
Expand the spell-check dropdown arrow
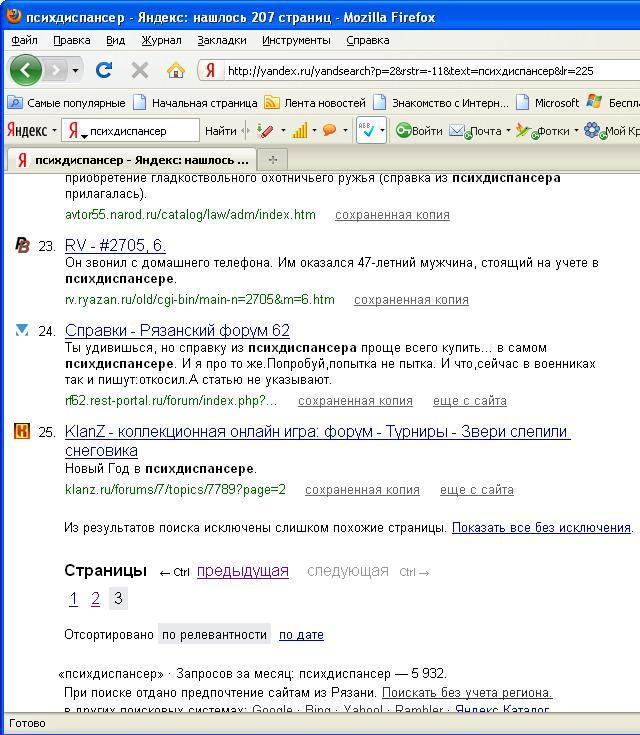pyautogui.click(x=382, y=130)
